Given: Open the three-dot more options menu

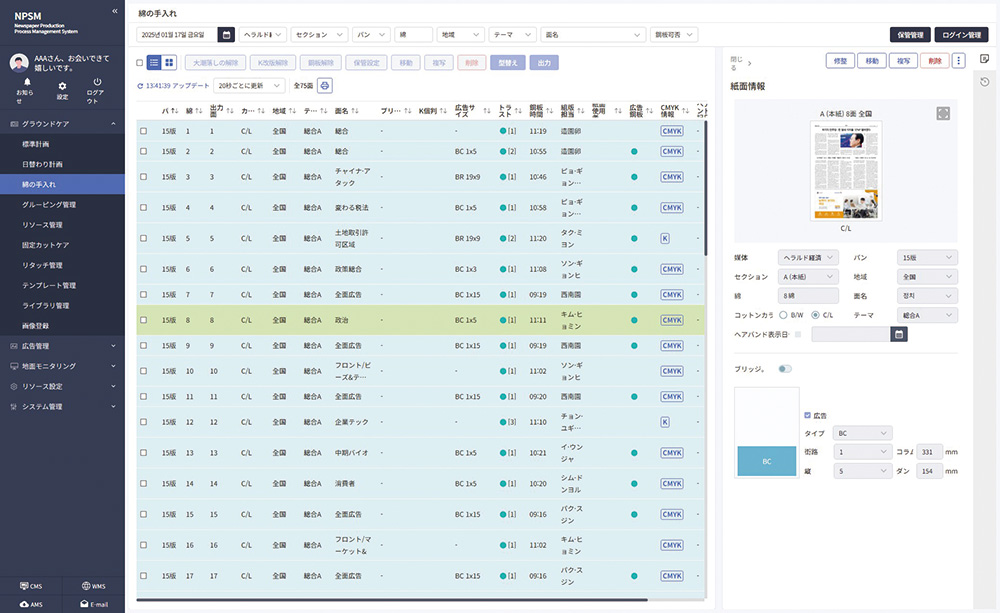Looking at the screenshot, I should (959, 61).
